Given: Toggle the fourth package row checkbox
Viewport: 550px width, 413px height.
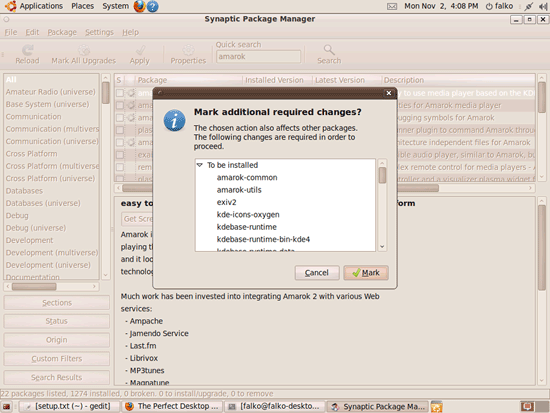Looking at the screenshot, I should [120, 130].
